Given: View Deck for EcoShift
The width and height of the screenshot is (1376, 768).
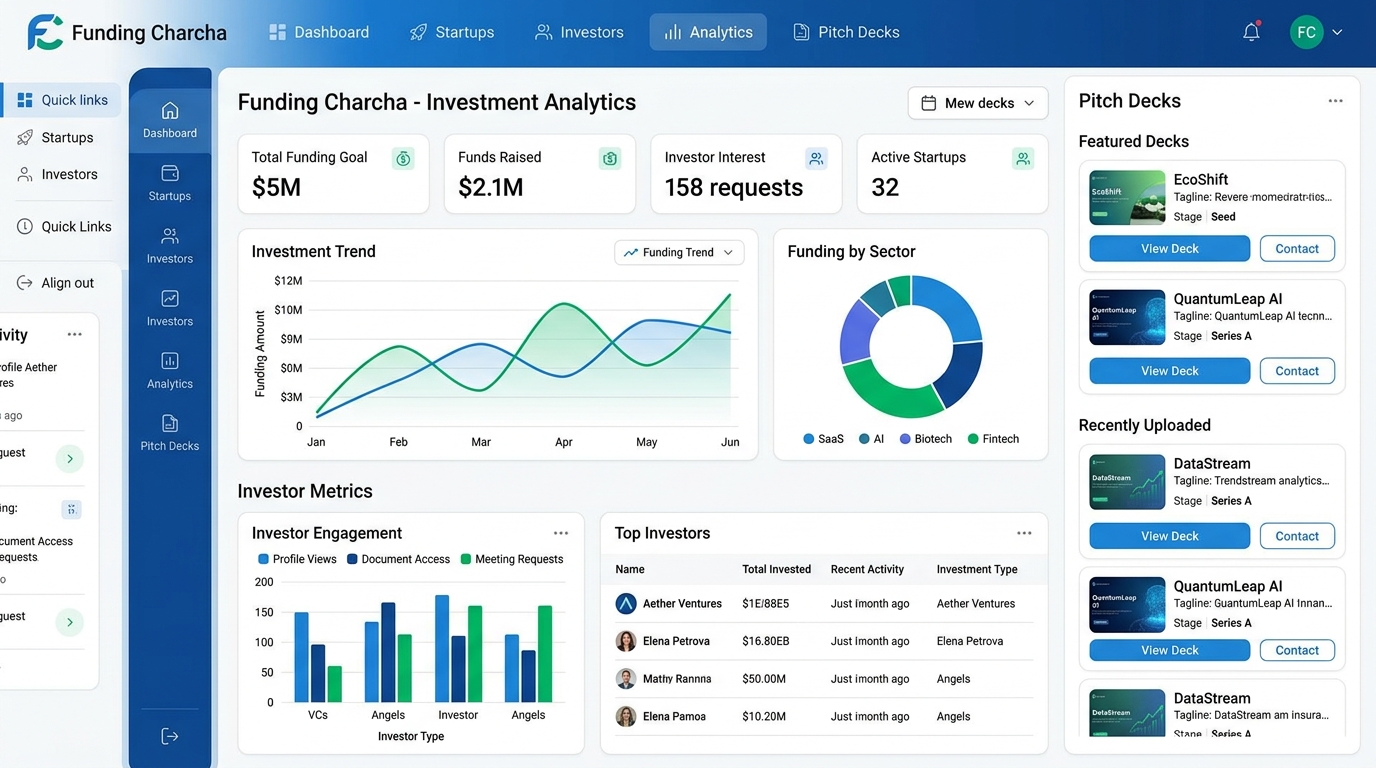Looking at the screenshot, I should [1170, 248].
